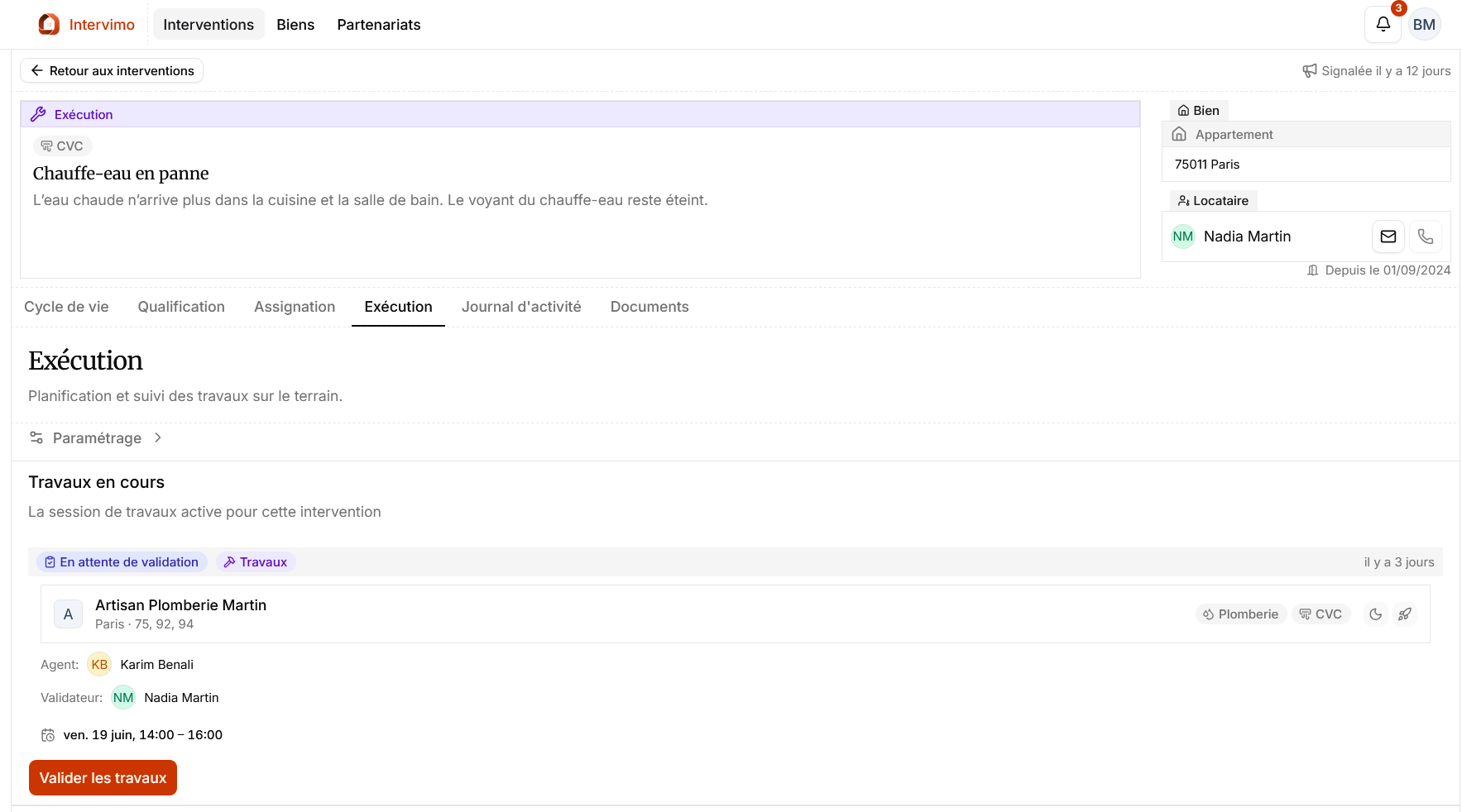Open the Biens nav item
The width and height of the screenshot is (1462, 812).
pyautogui.click(x=295, y=25)
